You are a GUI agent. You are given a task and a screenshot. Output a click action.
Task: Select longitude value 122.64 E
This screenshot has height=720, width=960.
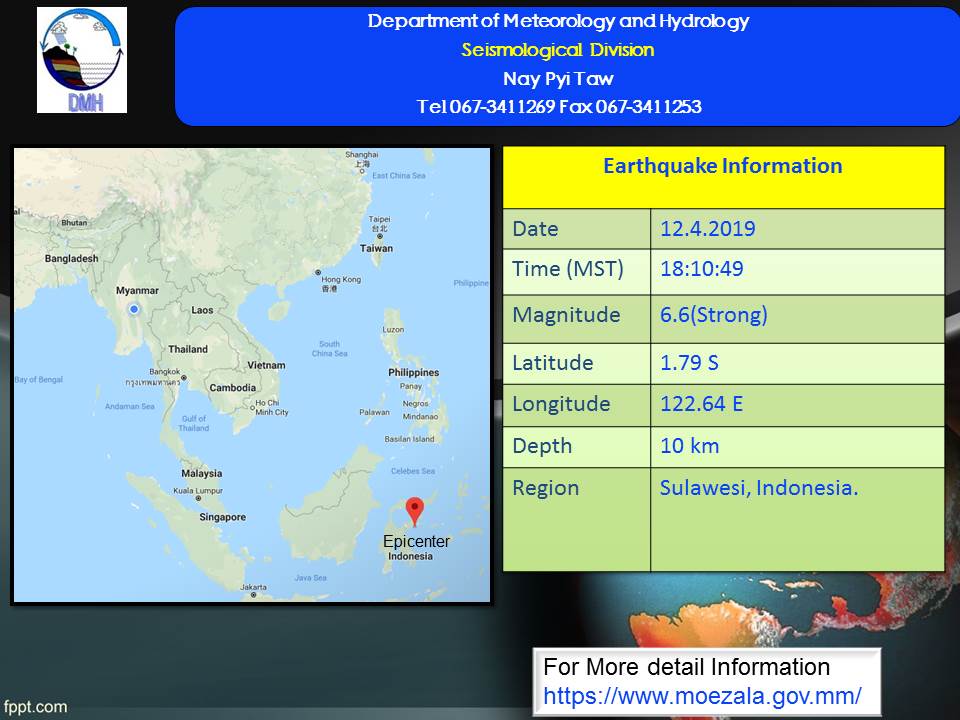pos(702,404)
